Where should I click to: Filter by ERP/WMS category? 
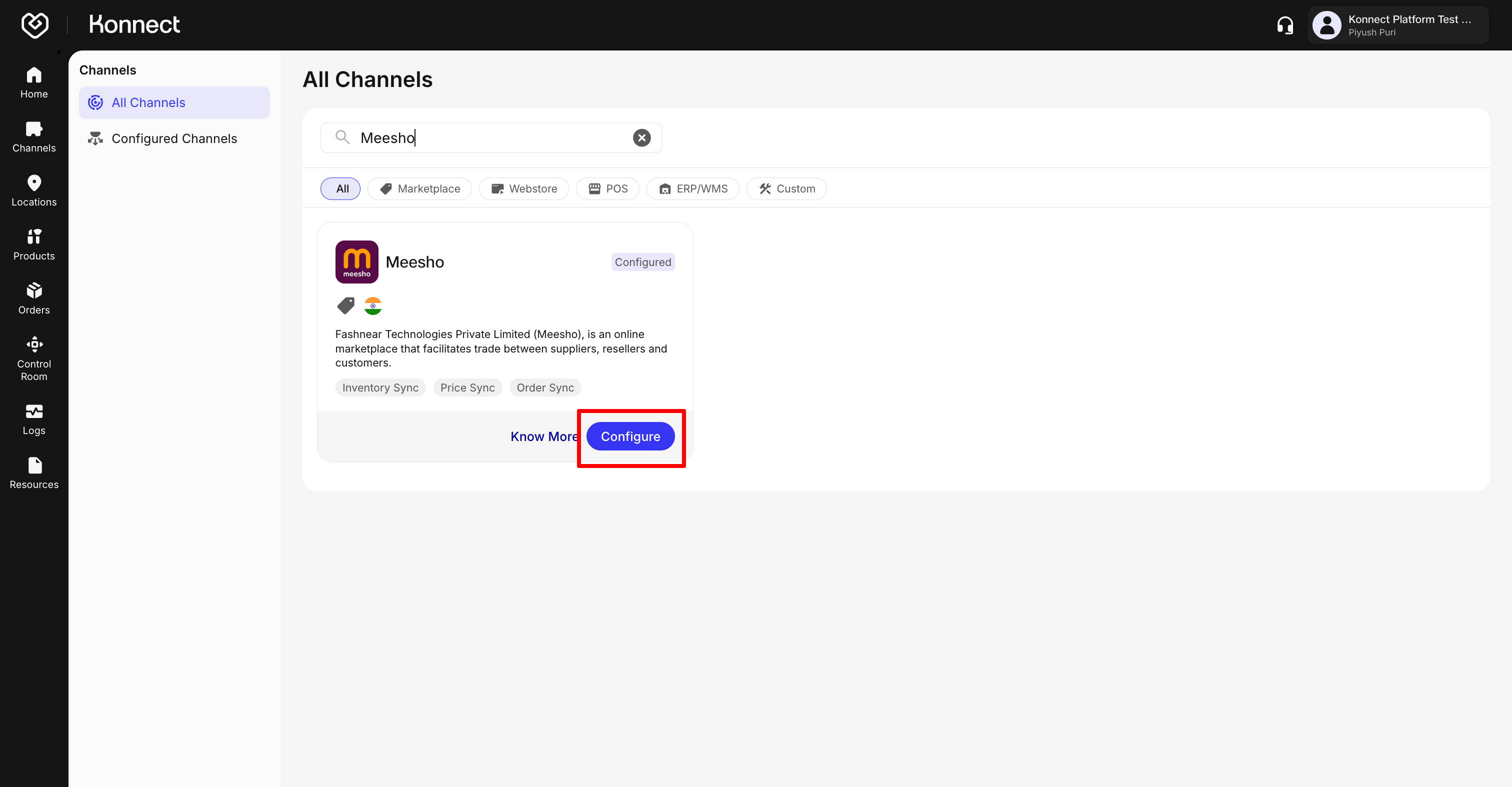(x=692, y=189)
